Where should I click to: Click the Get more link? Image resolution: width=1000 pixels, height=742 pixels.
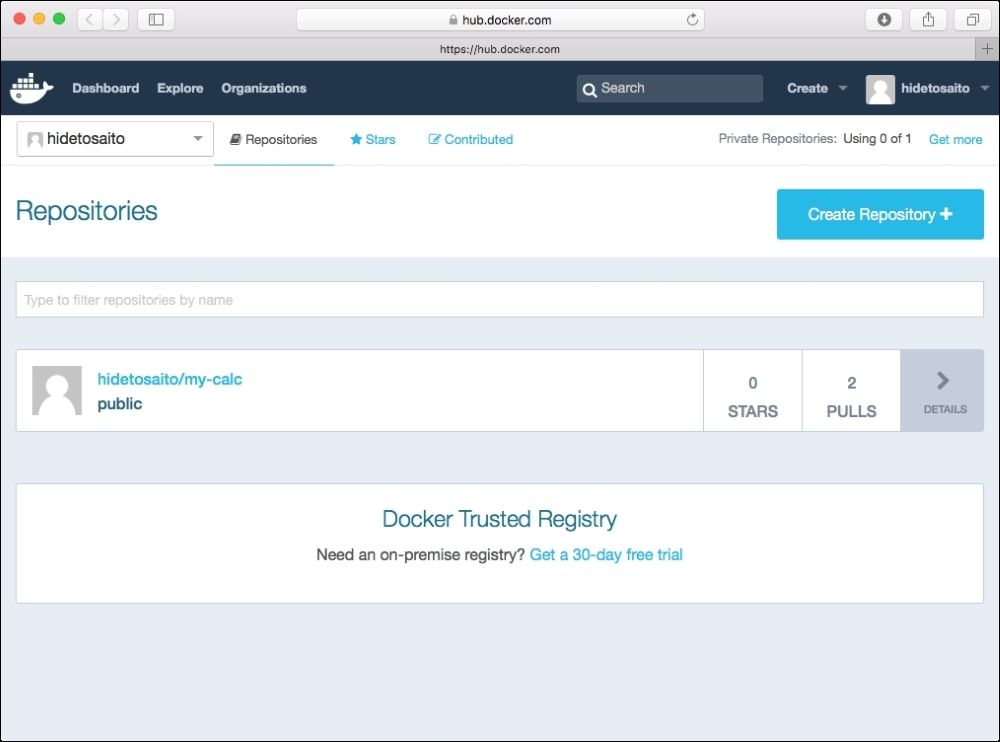pyautogui.click(x=955, y=139)
